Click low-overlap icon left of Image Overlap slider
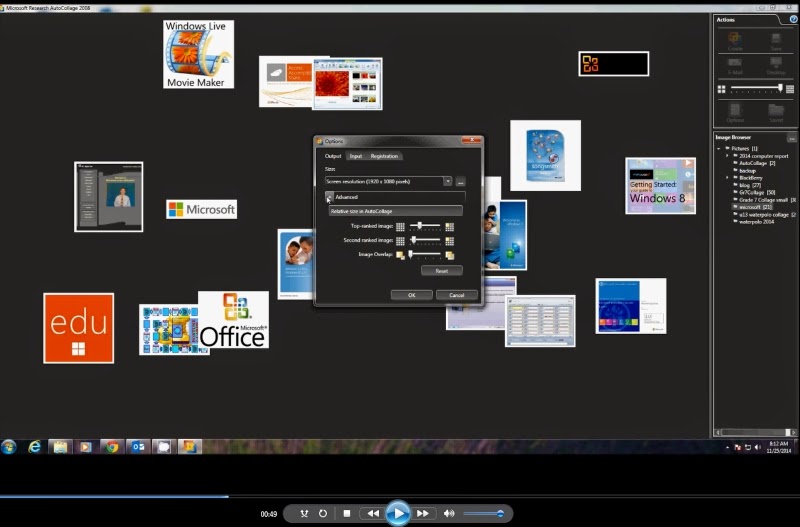 [400, 255]
